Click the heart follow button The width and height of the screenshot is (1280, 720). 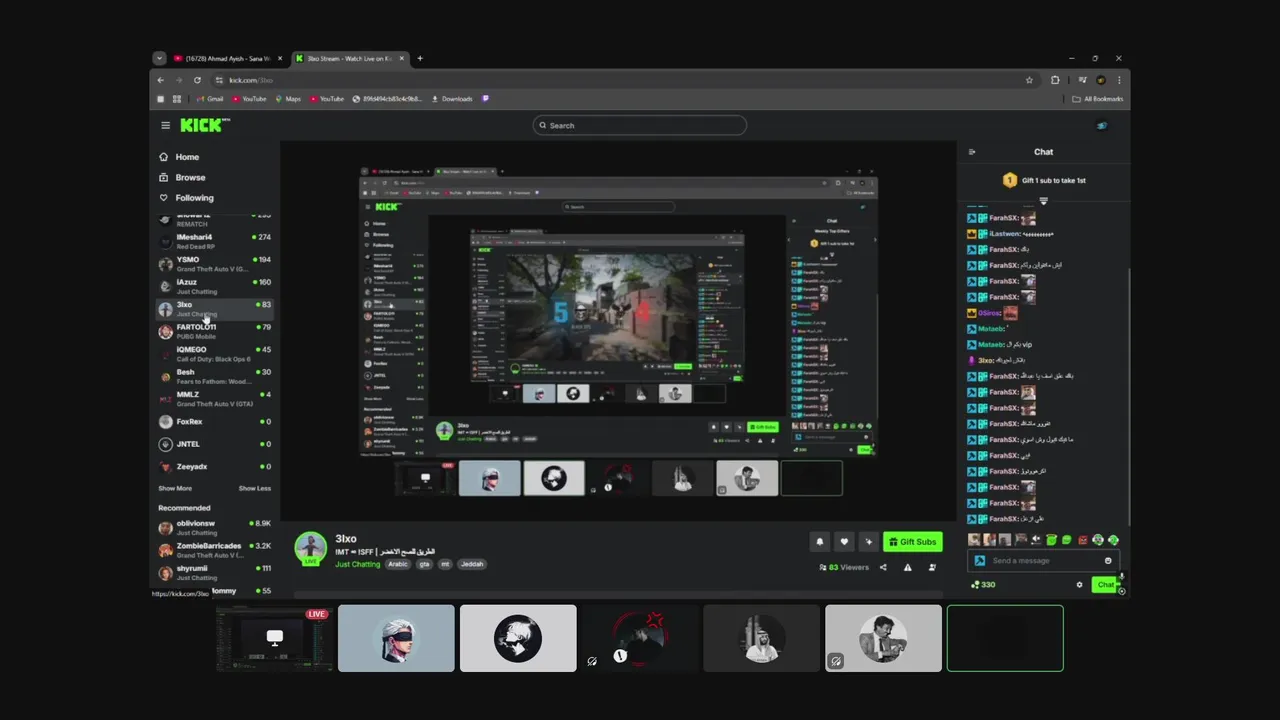click(844, 542)
